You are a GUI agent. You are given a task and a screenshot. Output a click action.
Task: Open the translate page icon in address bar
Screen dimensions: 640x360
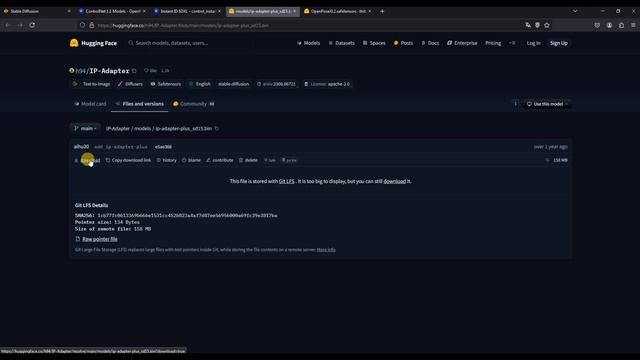[528, 25]
